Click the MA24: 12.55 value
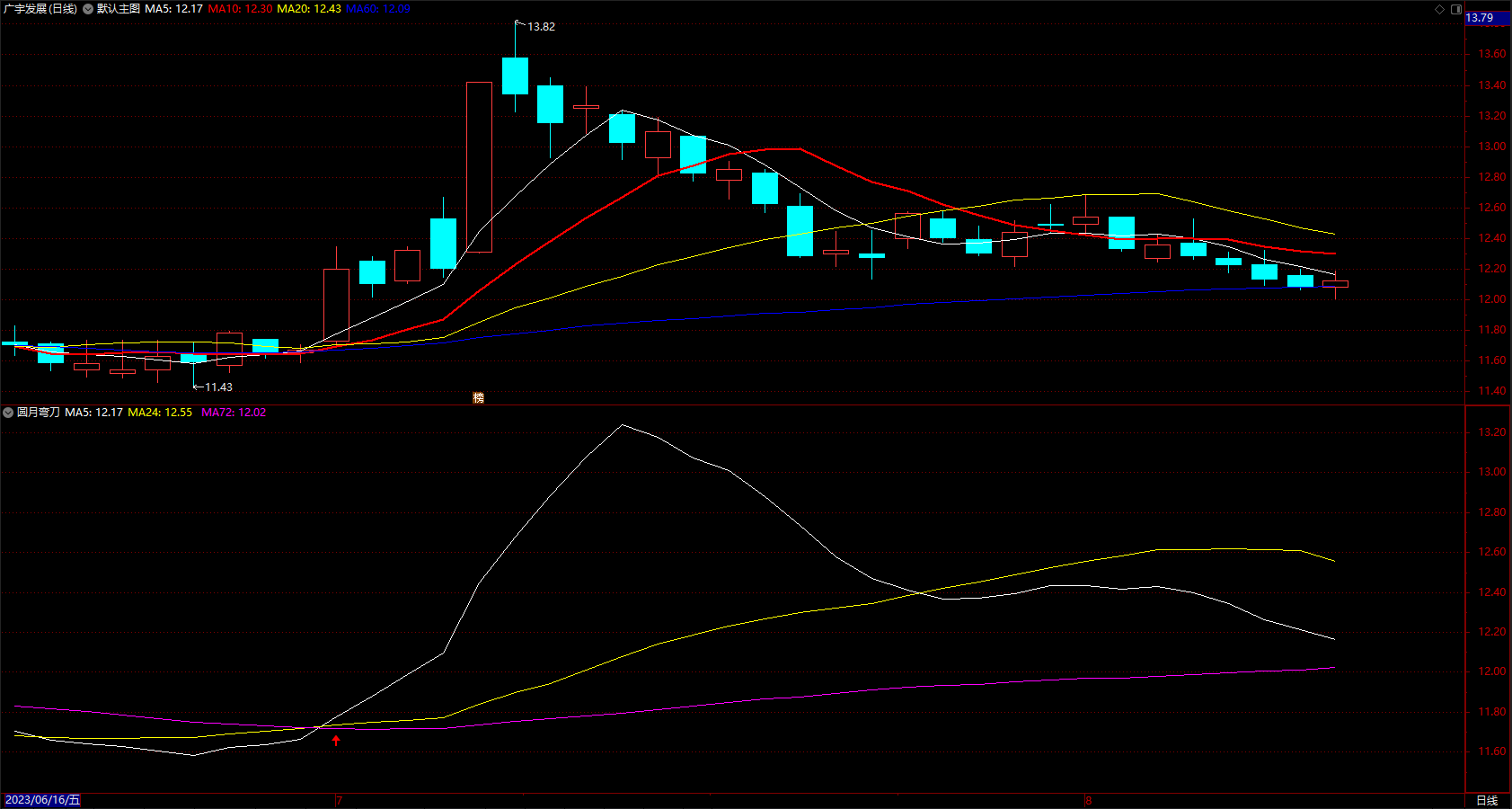The width and height of the screenshot is (1512, 809). [x=160, y=413]
